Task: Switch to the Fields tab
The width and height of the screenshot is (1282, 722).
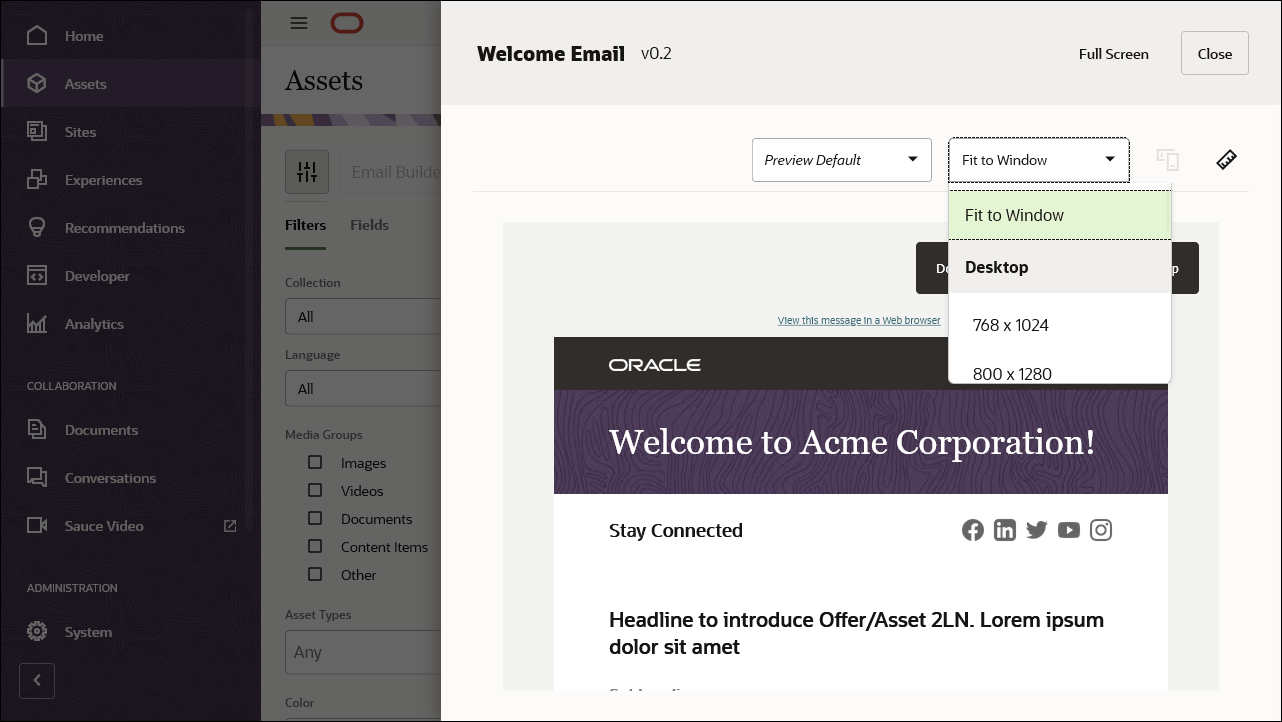Action: coord(369,225)
